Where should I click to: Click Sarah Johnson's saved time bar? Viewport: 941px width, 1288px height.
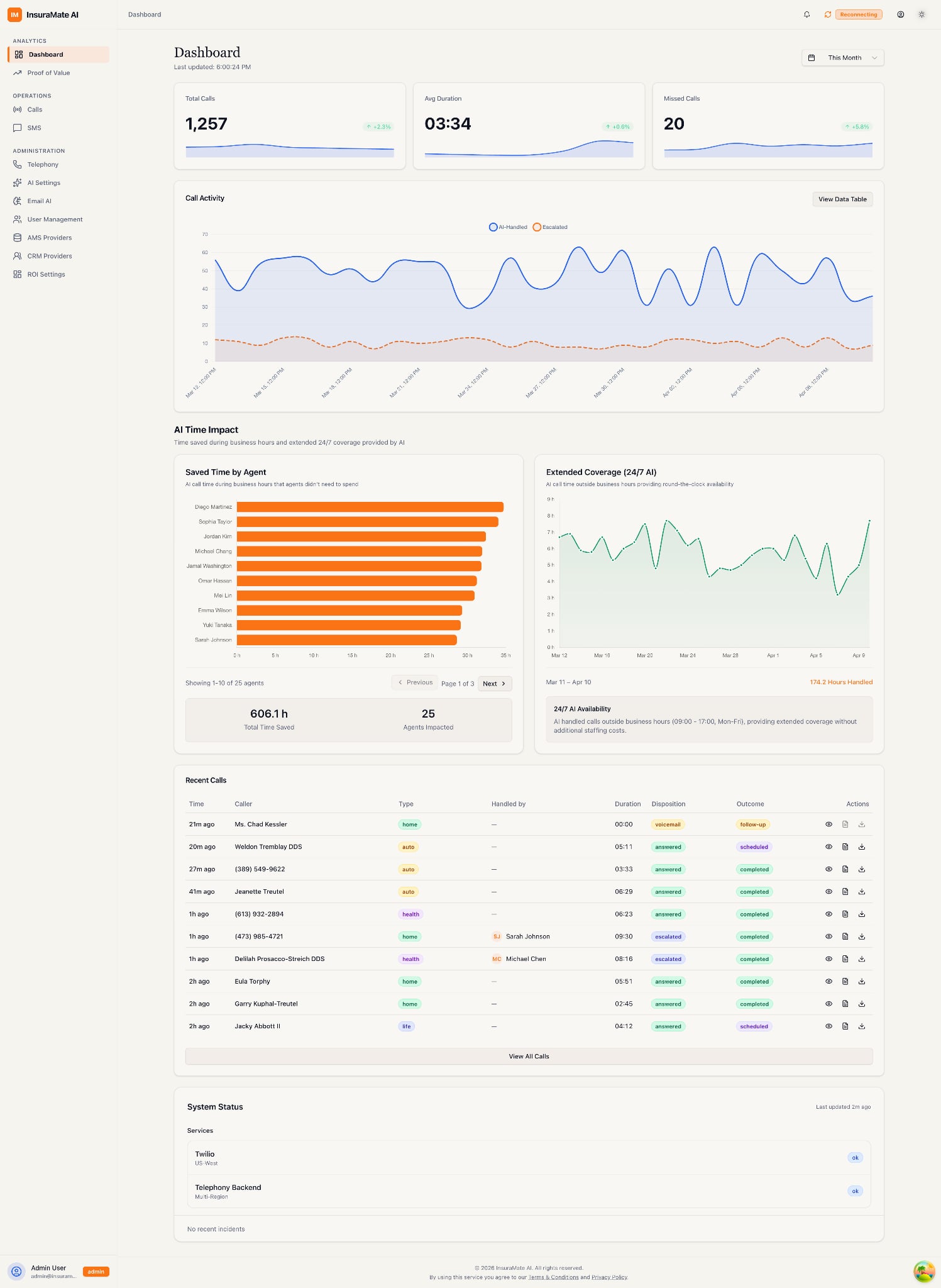pyautogui.click(x=347, y=640)
